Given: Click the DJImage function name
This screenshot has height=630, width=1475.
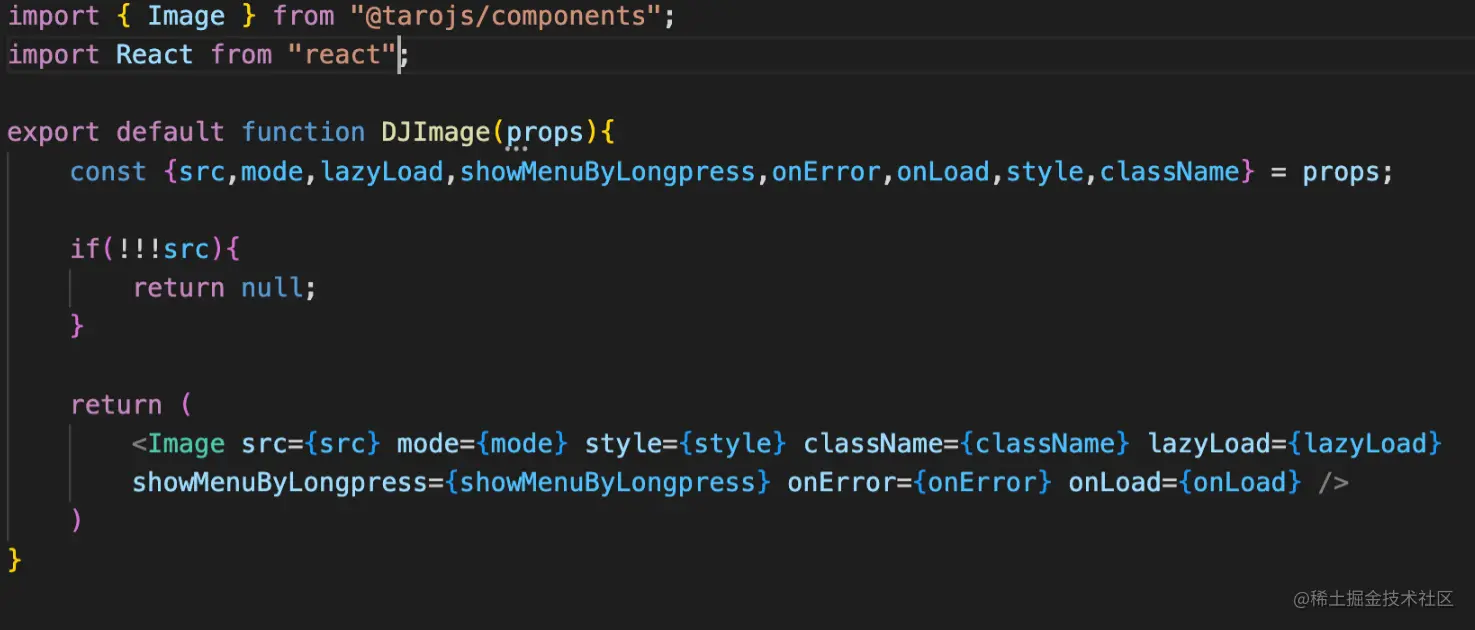Looking at the screenshot, I should 436,132.
